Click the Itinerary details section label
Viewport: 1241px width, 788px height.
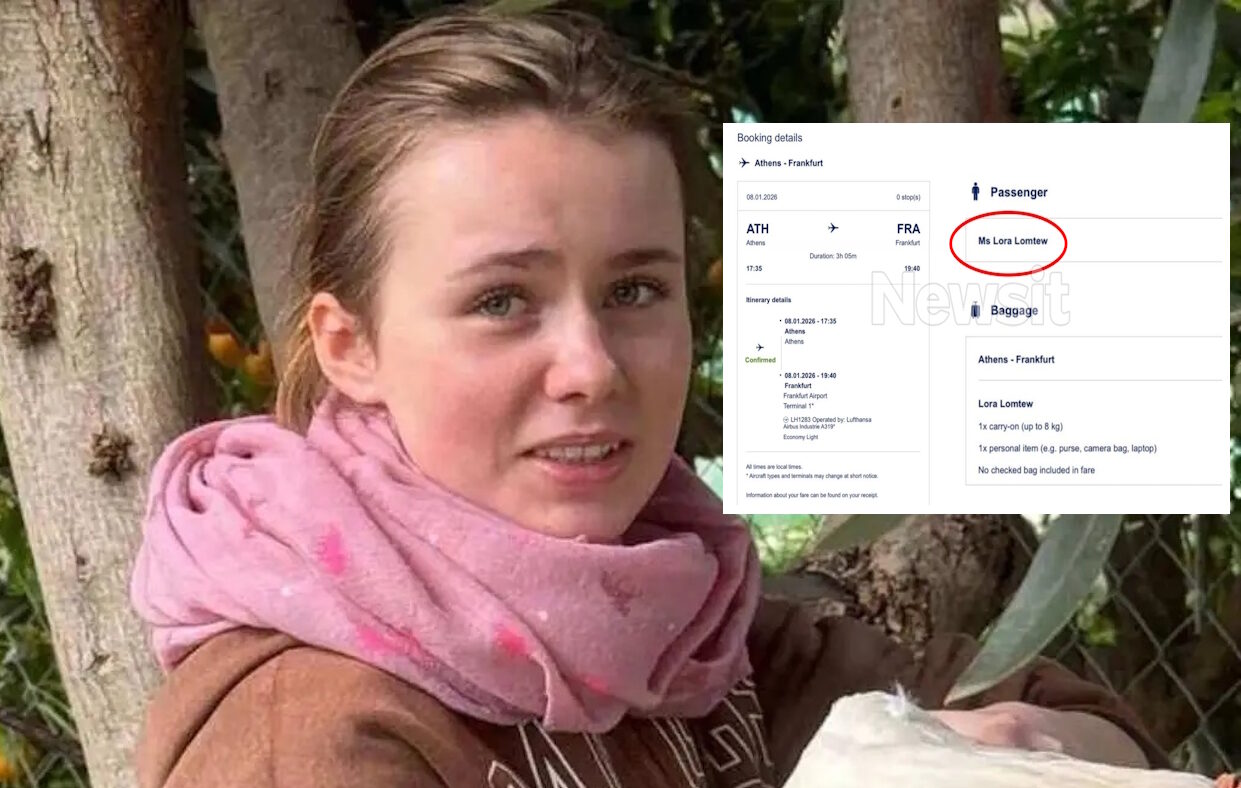coord(768,300)
